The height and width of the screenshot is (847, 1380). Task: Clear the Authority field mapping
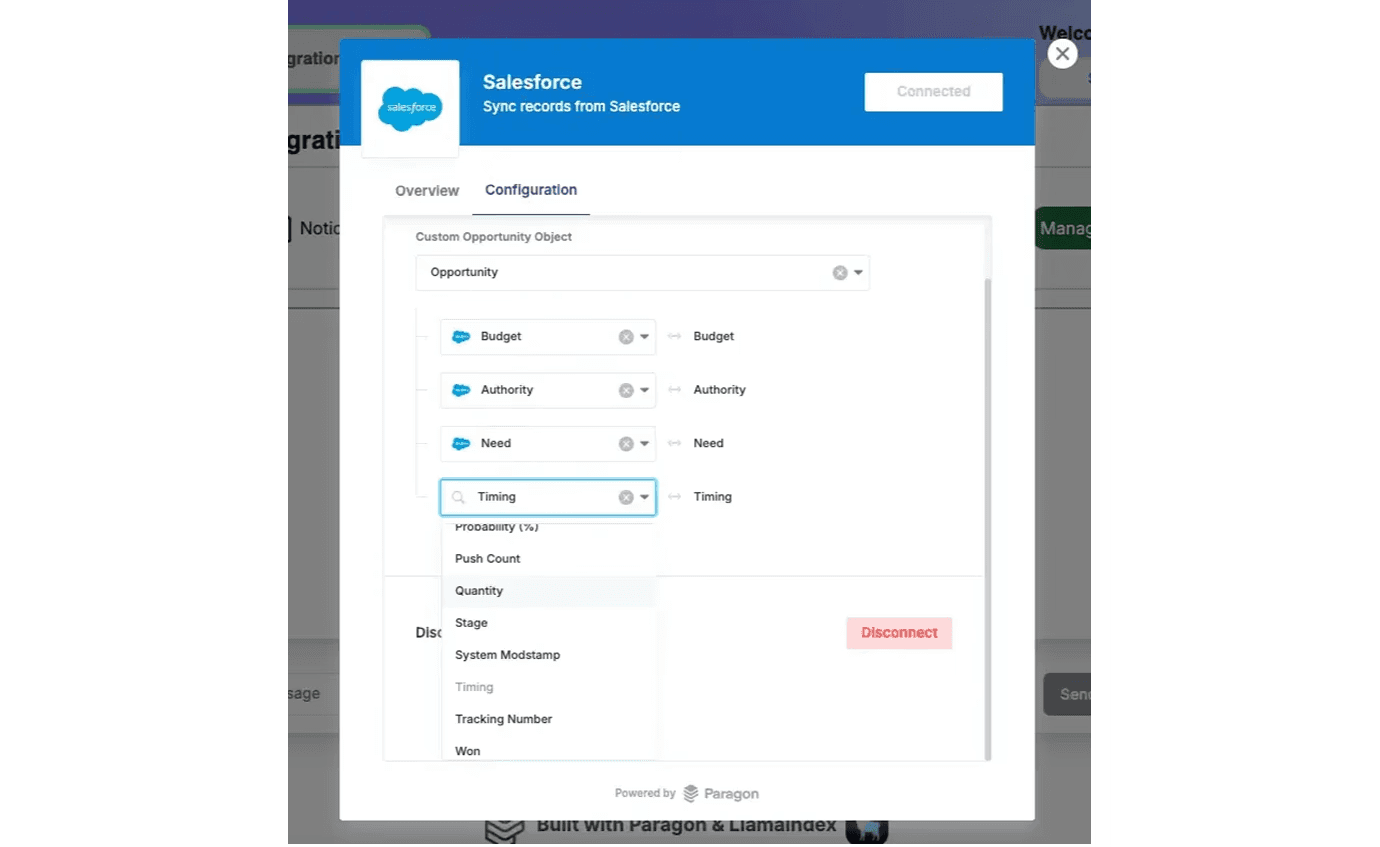pyautogui.click(x=626, y=390)
